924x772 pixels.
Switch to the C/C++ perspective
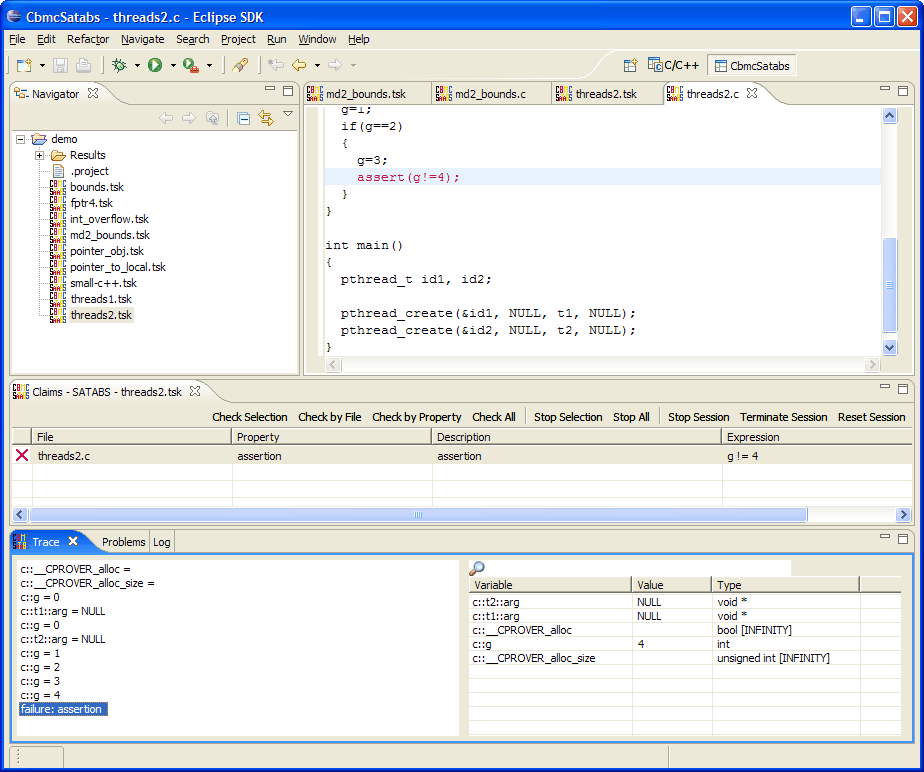674,65
